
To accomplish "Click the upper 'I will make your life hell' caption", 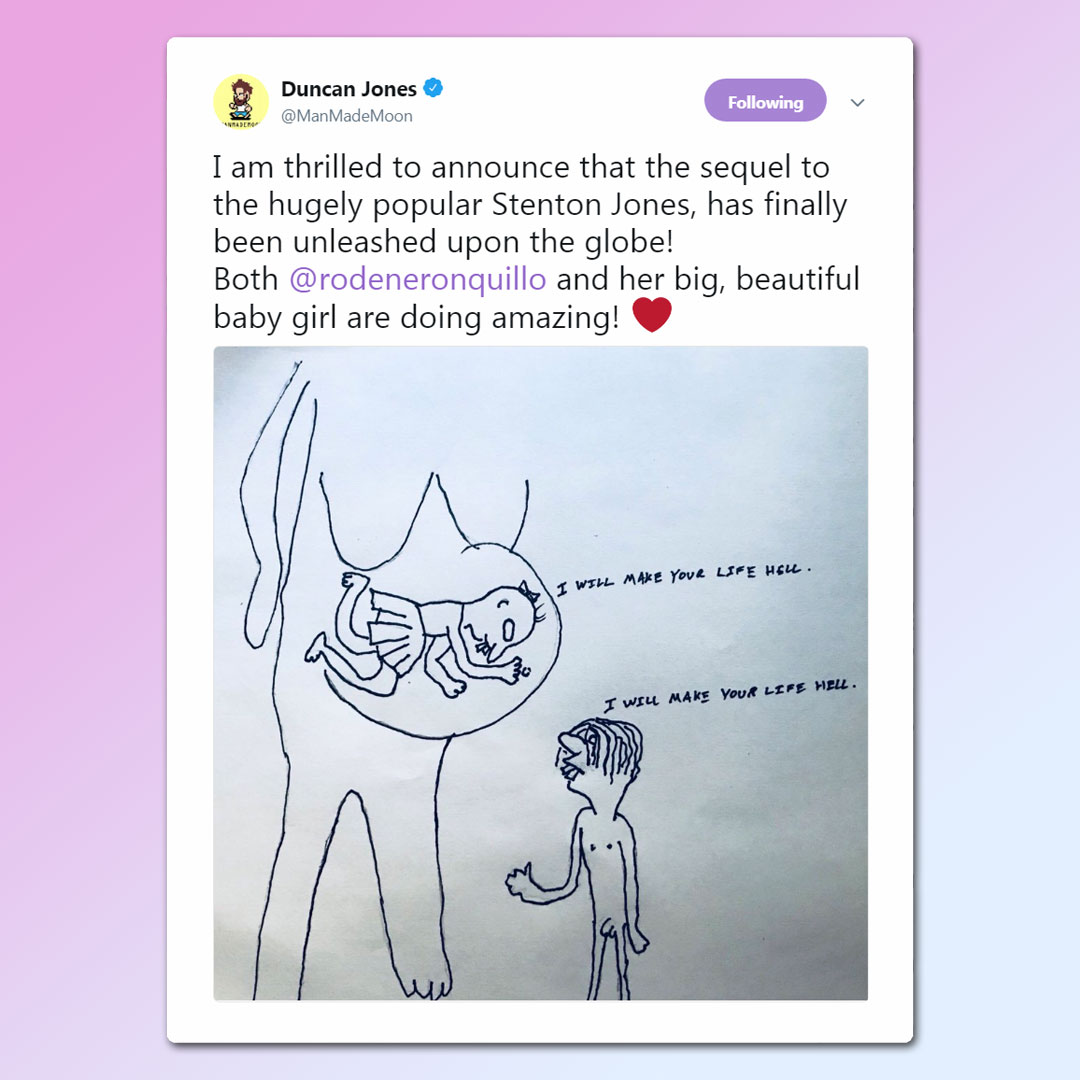I will coord(684,578).
